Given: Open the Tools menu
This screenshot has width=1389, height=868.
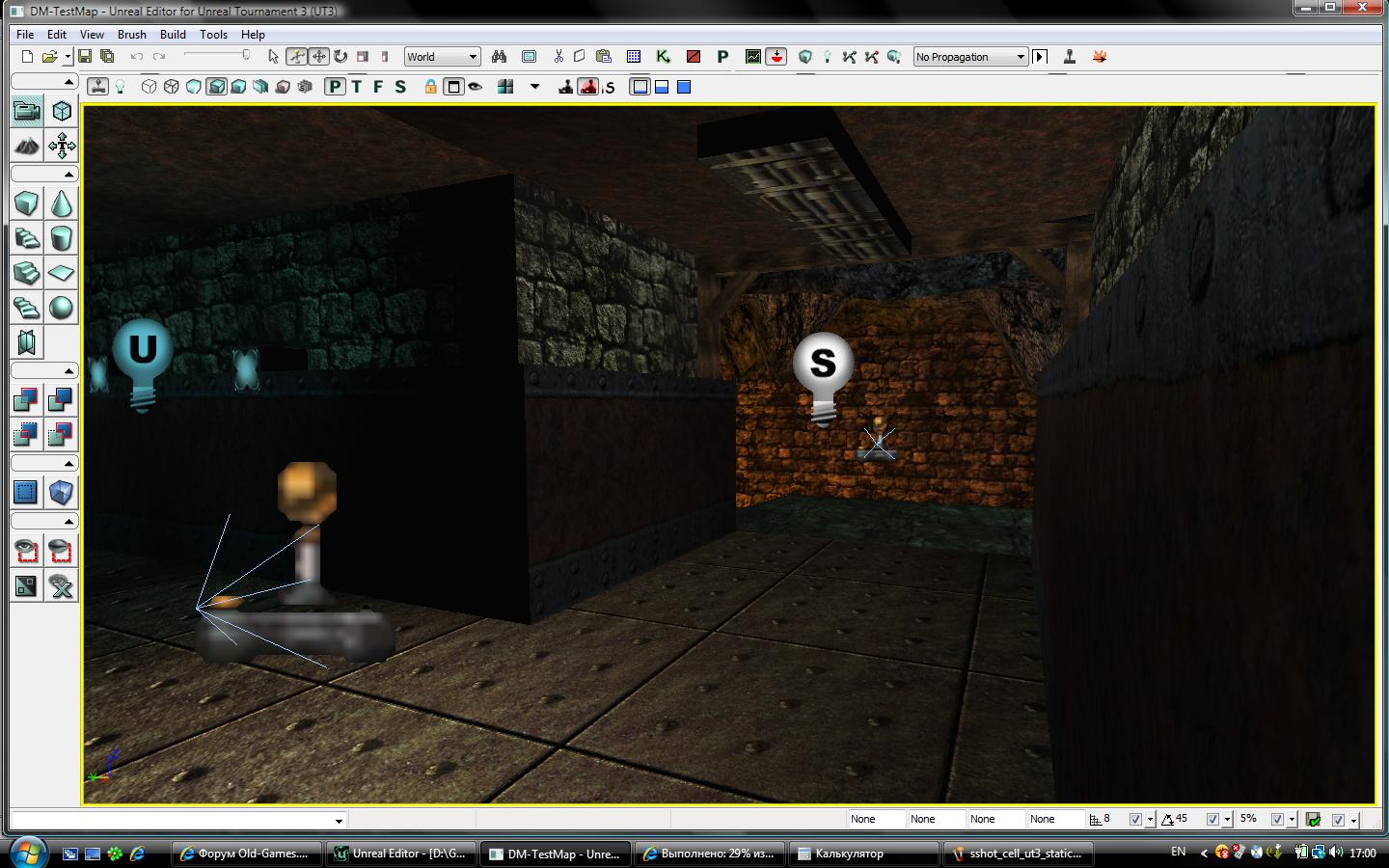Looking at the screenshot, I should [214, 34].
